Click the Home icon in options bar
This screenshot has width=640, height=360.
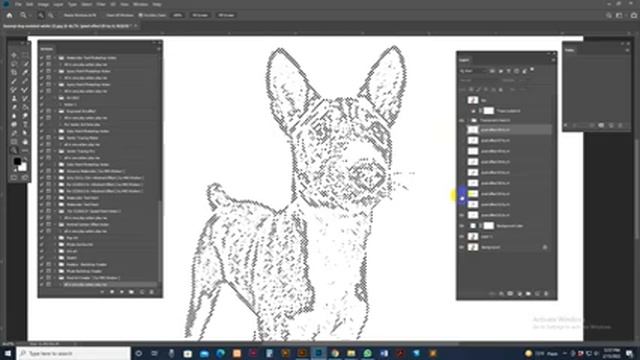coord(9,15)
